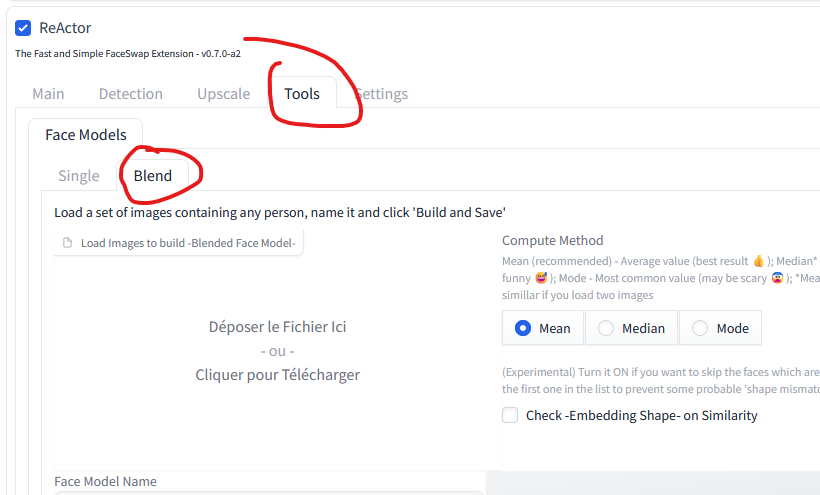Screen dimensions: 820x495
Task: Focus the Face Model Name field
Action: pyautogui.click(x=269, y=492)
